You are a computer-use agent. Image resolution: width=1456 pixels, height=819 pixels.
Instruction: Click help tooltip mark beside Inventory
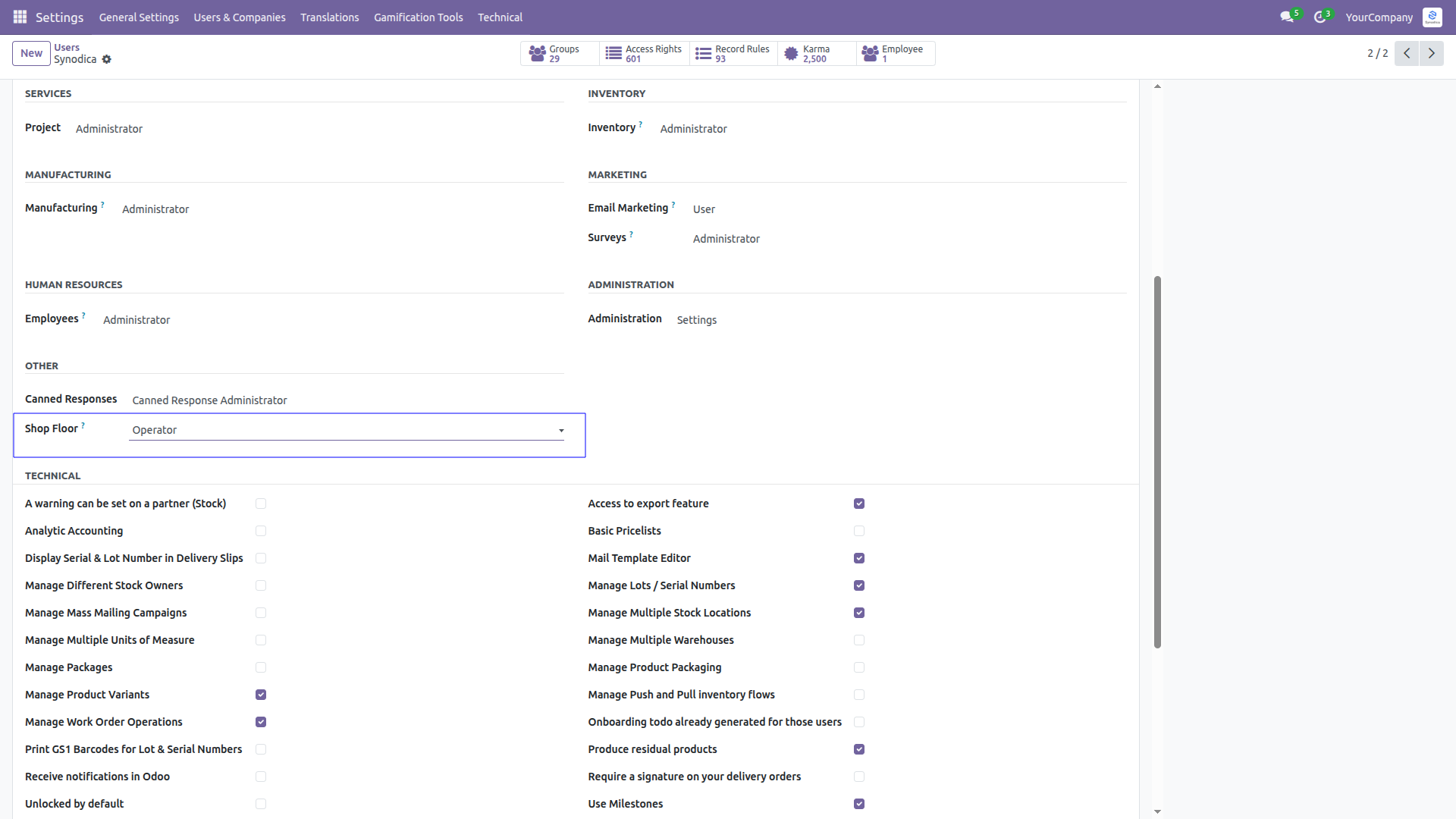(640, 124)
